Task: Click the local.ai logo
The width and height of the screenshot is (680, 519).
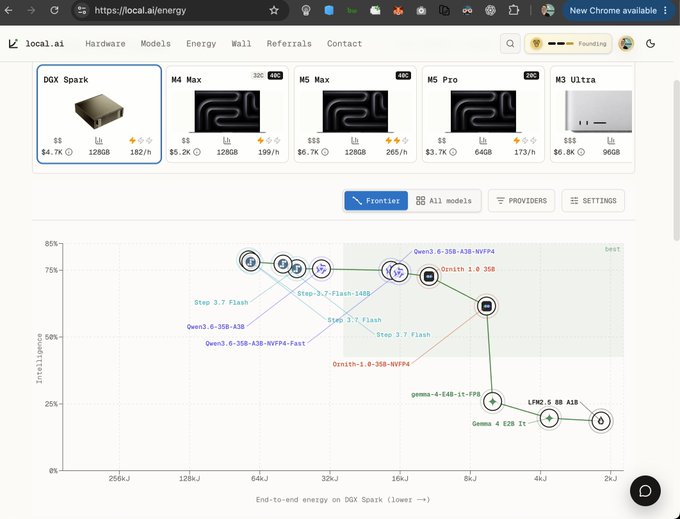Action: coord(37,43)
